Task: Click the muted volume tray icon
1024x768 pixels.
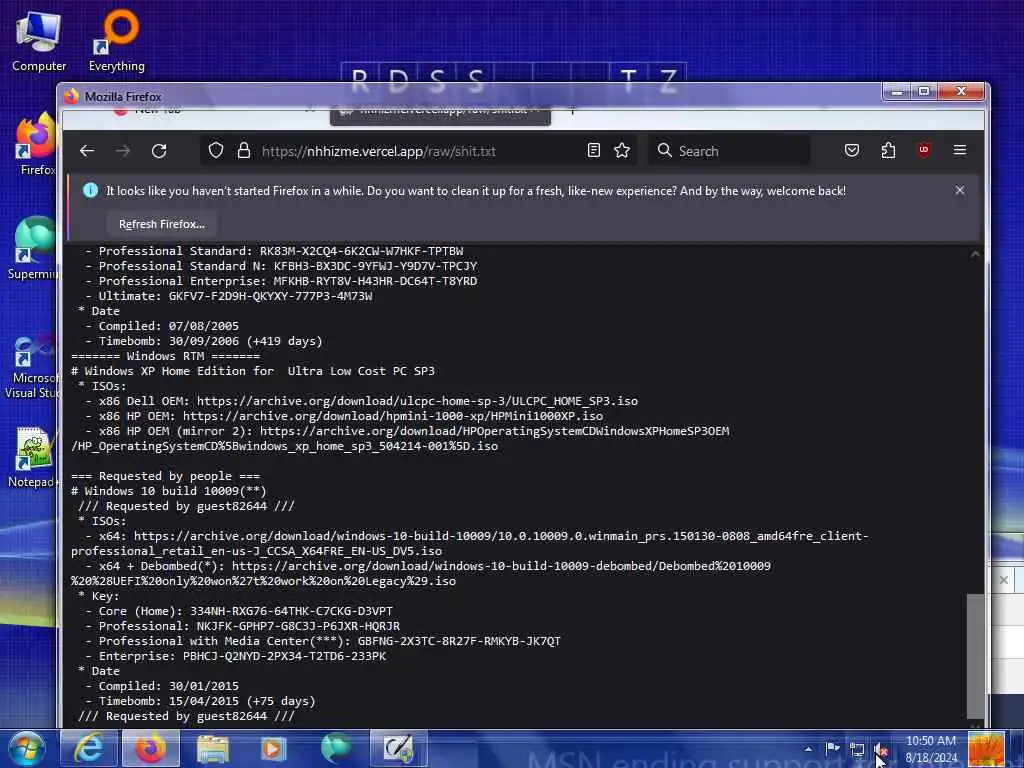Action: click(x=880, y=749)
